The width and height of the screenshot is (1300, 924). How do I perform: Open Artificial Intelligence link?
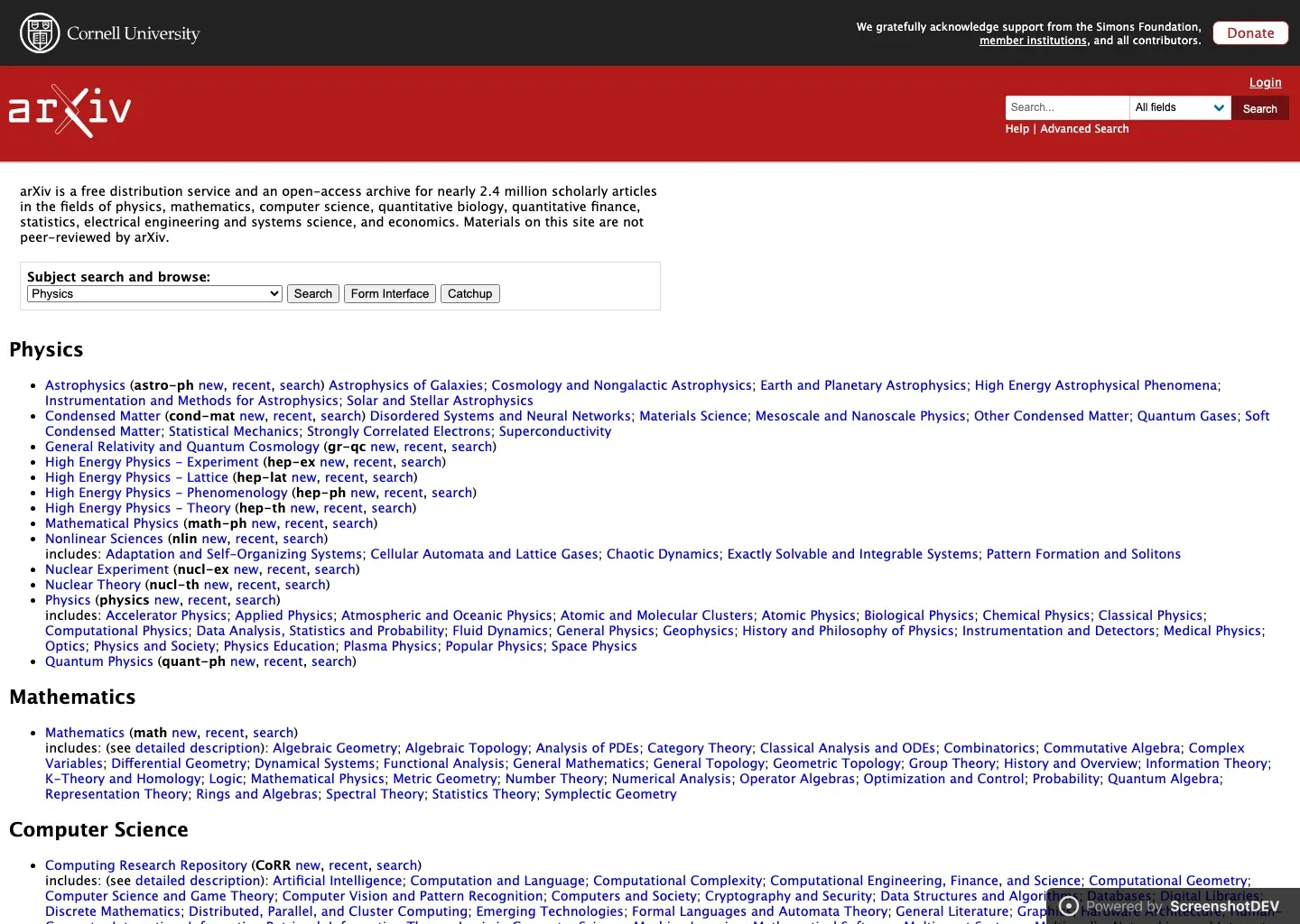[338, 881]
